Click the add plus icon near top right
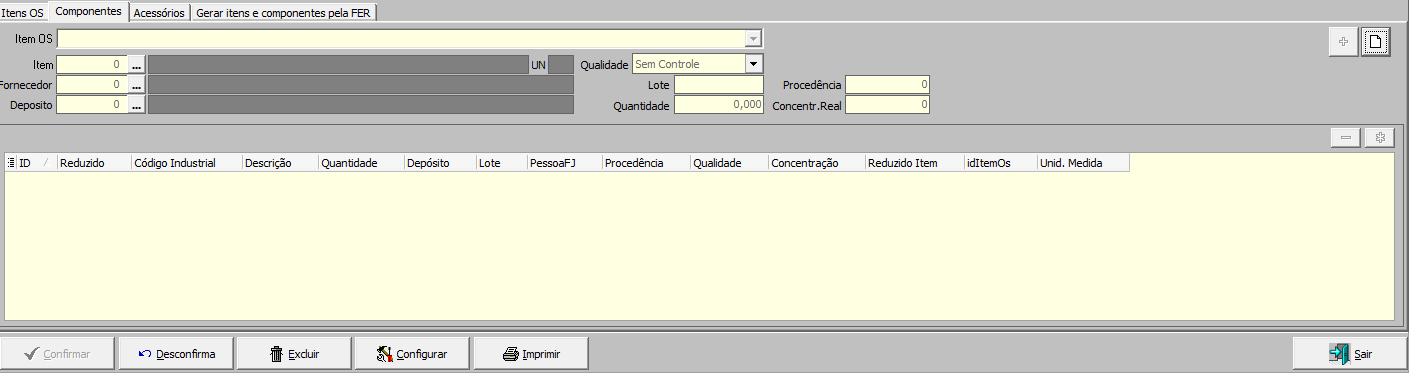 point(1343,42)
